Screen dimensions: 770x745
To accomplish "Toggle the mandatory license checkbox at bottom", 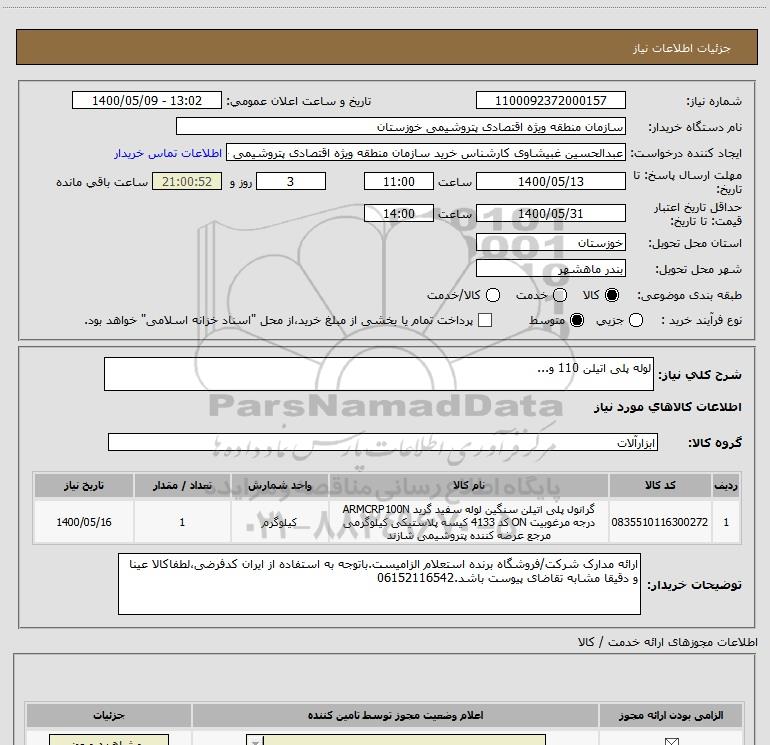I will click(x=671, y=741).
